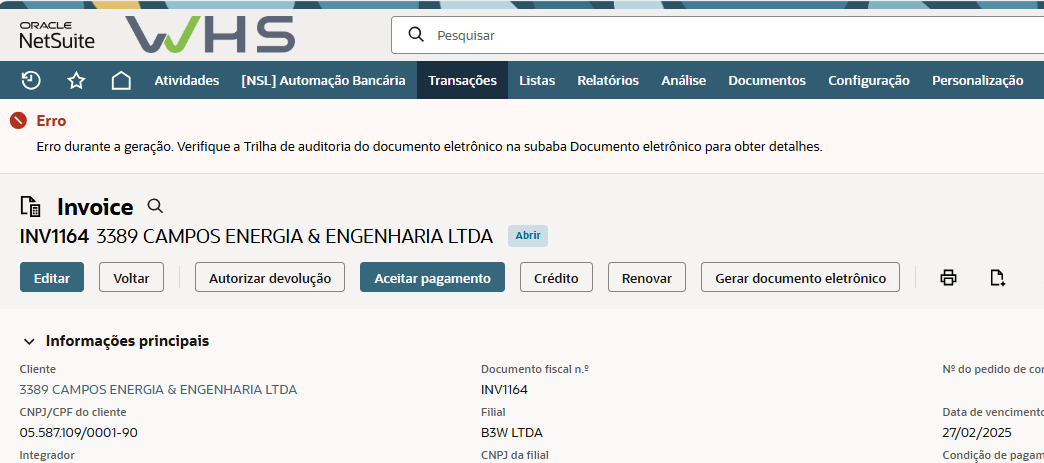Image resolution: width=1044 pixels, height=463 pixels.
Task: Click the Voltar button
Action: tap(131, 277)
